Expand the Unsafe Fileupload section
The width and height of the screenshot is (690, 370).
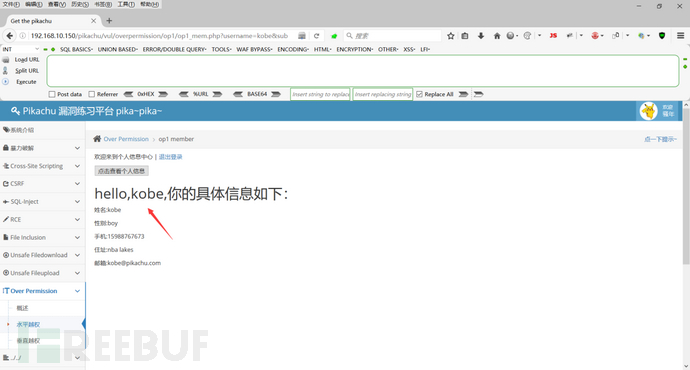click(x=42, y=273)
